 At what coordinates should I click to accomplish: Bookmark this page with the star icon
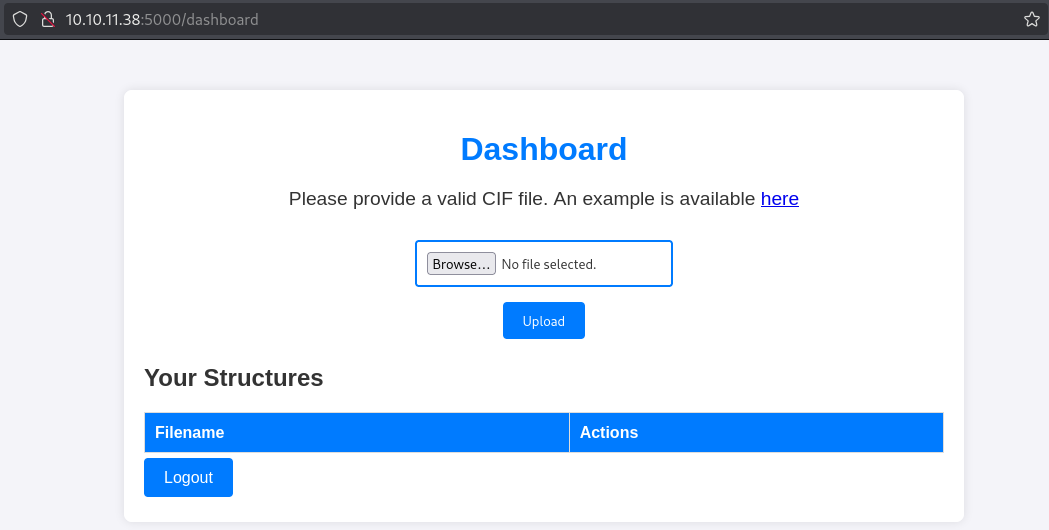click(1032, 20)
